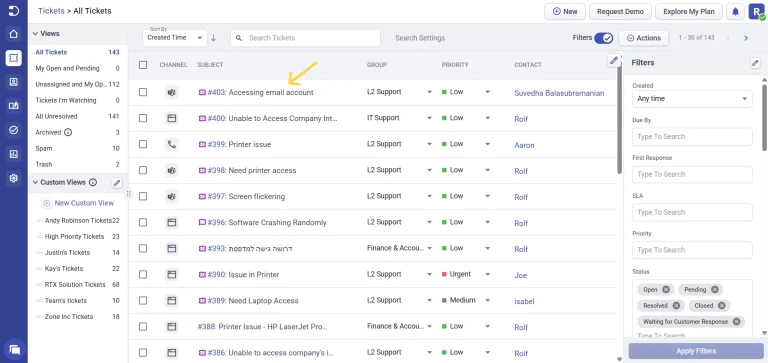Click the edit pencil beside Custom Views
The height and width of the screenshot is (363, 768).
pos(117,183)
